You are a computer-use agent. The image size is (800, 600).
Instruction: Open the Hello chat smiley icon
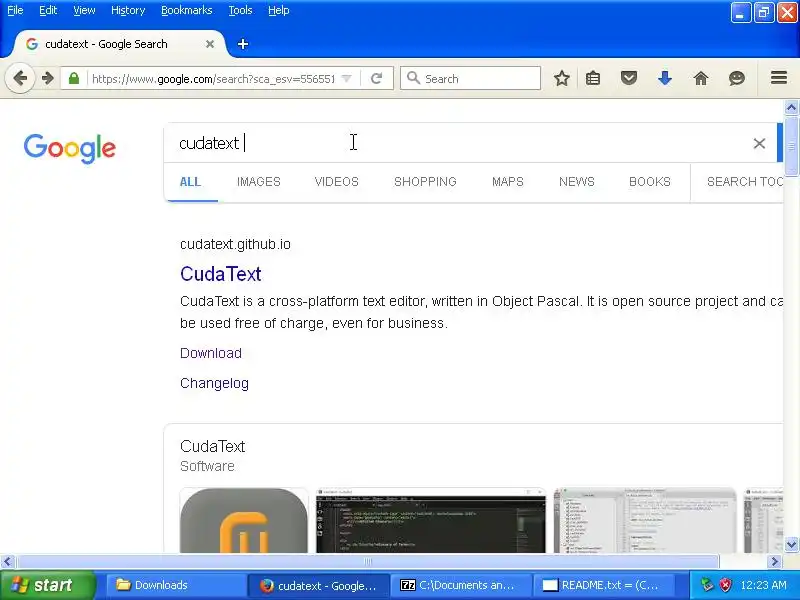737,79
